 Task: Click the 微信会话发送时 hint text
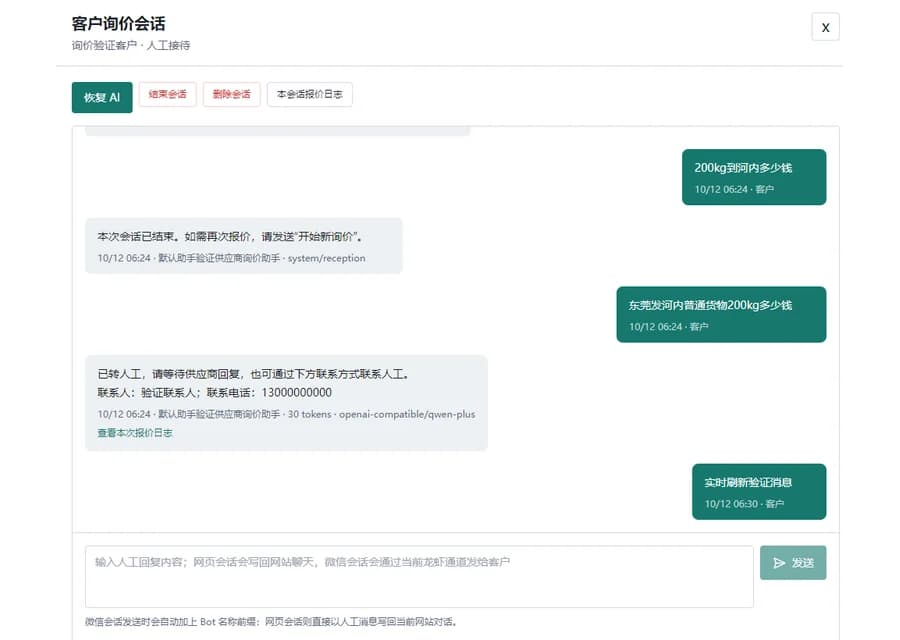(x=270, y=622)
